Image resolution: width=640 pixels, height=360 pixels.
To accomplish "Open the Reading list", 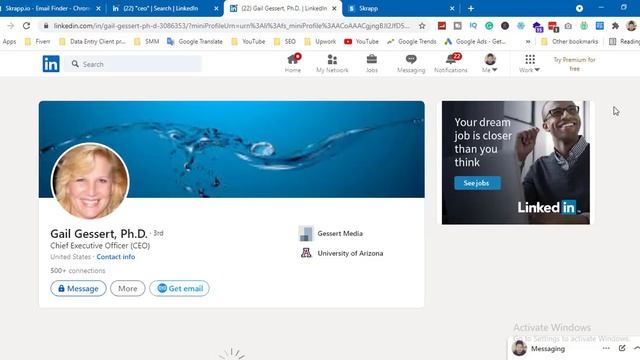I will point(624,42).
